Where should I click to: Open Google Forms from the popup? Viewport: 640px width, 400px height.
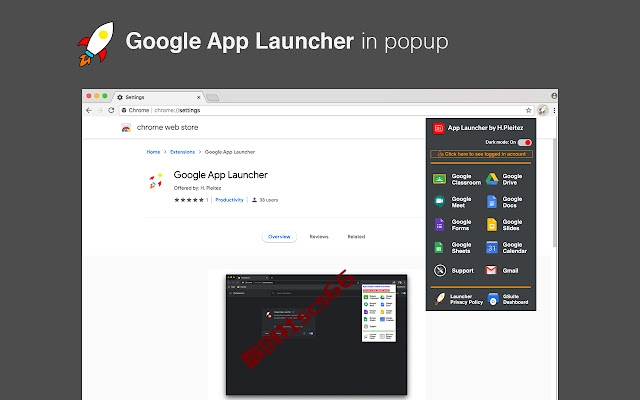pos(452,225)
